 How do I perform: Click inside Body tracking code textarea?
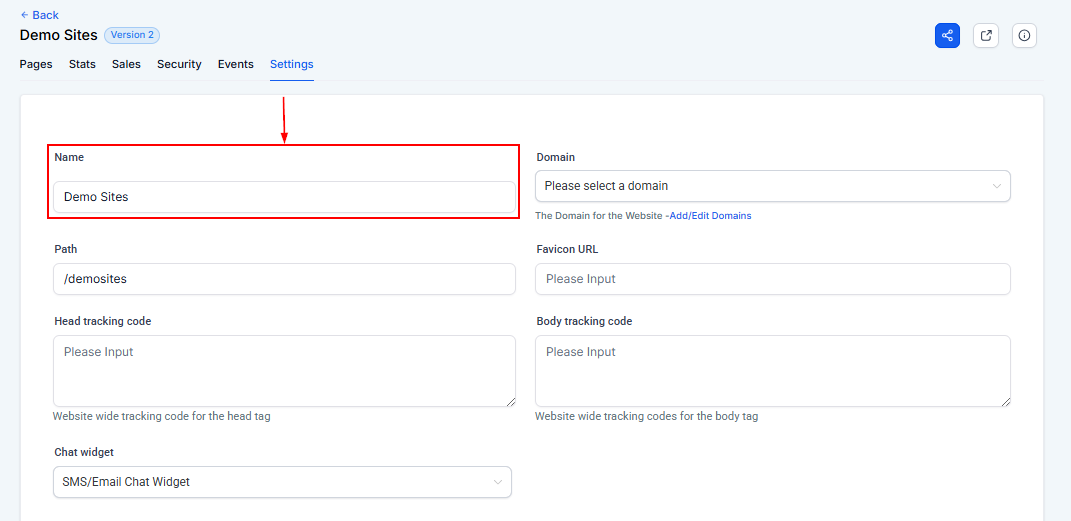point(772,370)
